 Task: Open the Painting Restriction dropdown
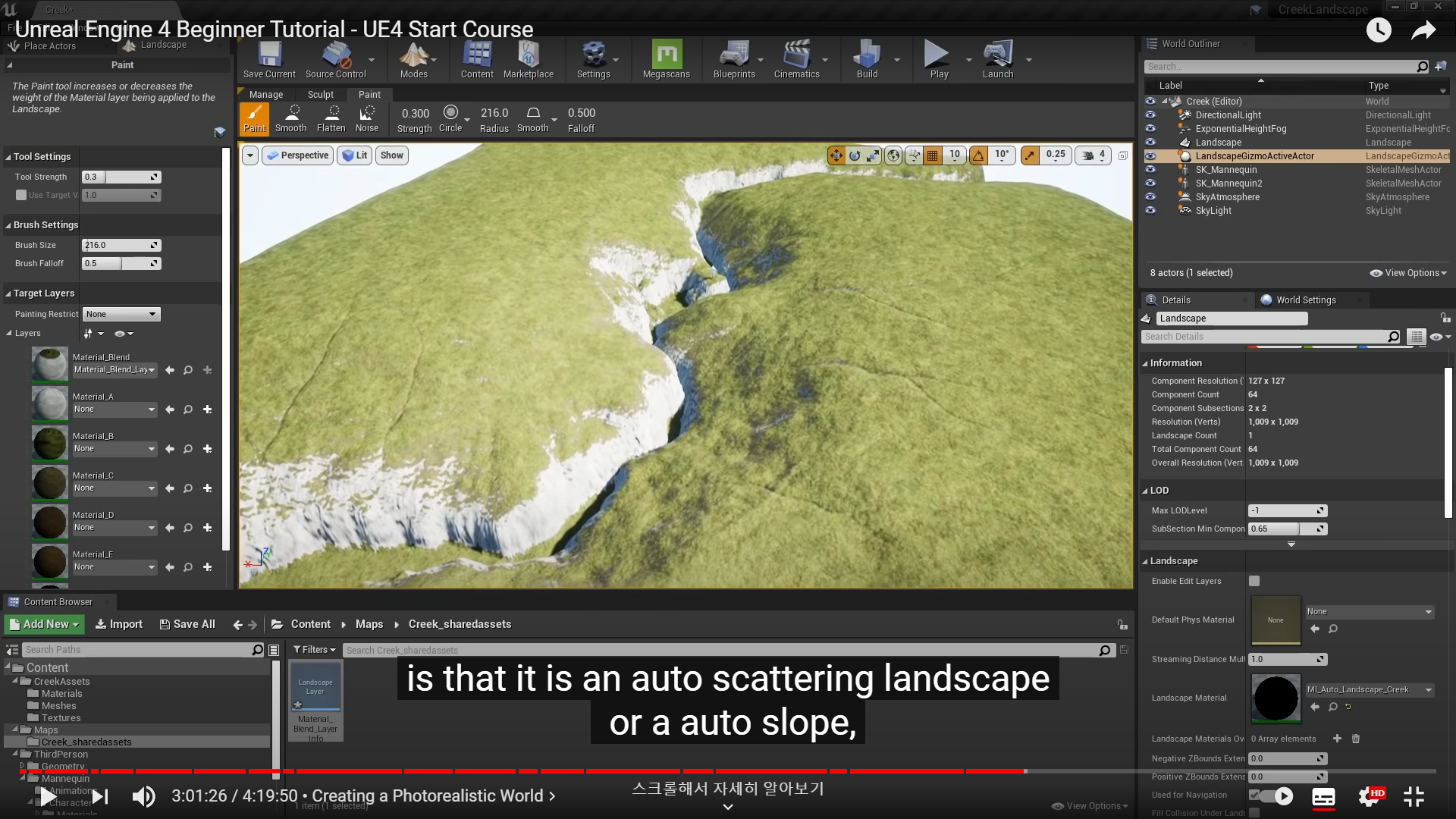(x=121, y=314)
